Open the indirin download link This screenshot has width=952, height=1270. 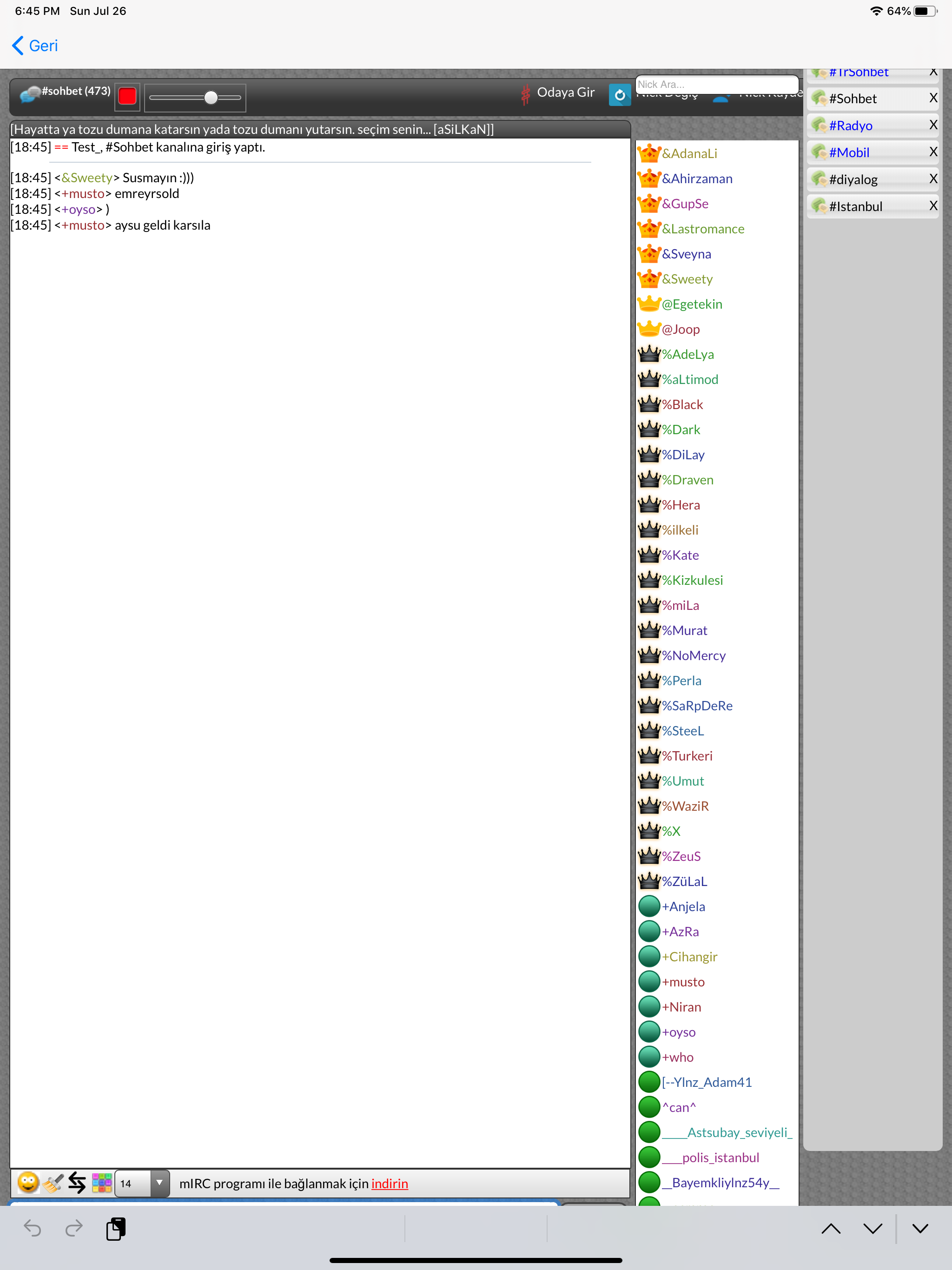[390, 1184]
